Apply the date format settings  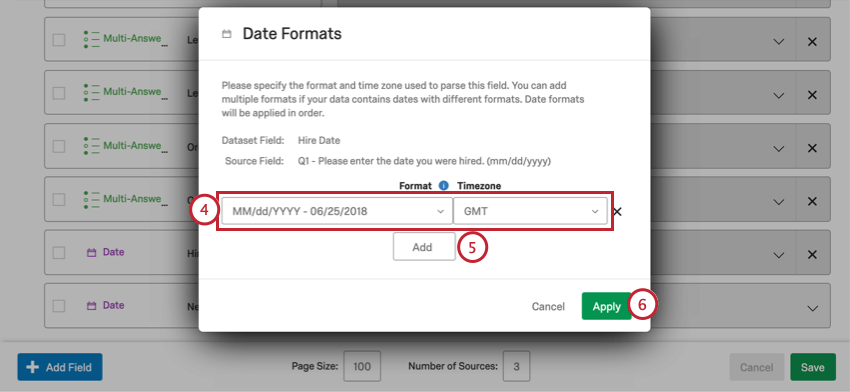click(x=606, y=306)
